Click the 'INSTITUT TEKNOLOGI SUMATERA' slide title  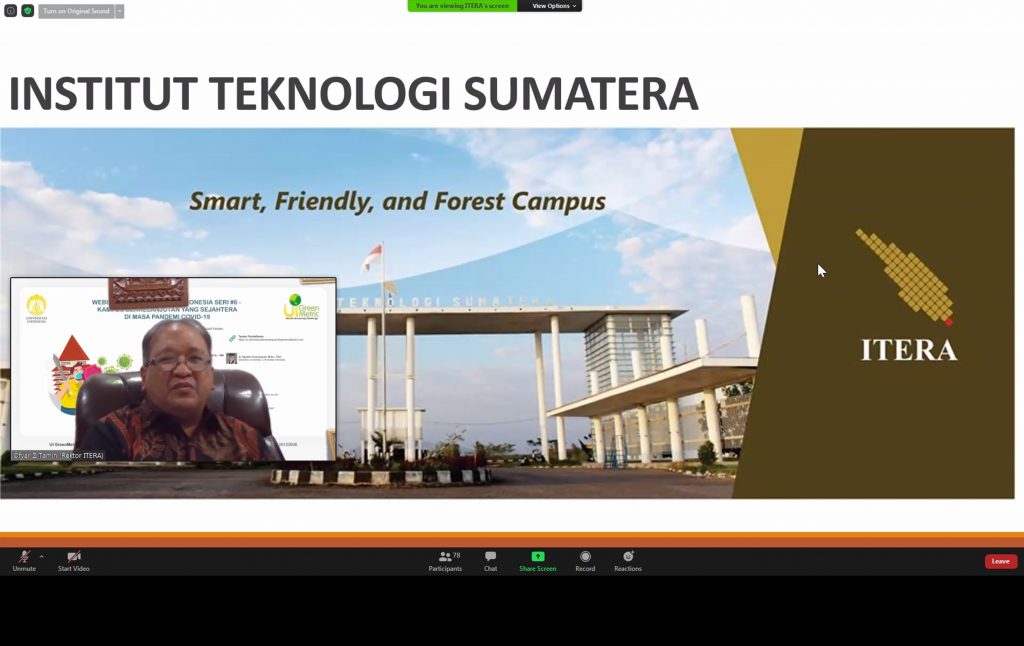click(x=353, y=93)
